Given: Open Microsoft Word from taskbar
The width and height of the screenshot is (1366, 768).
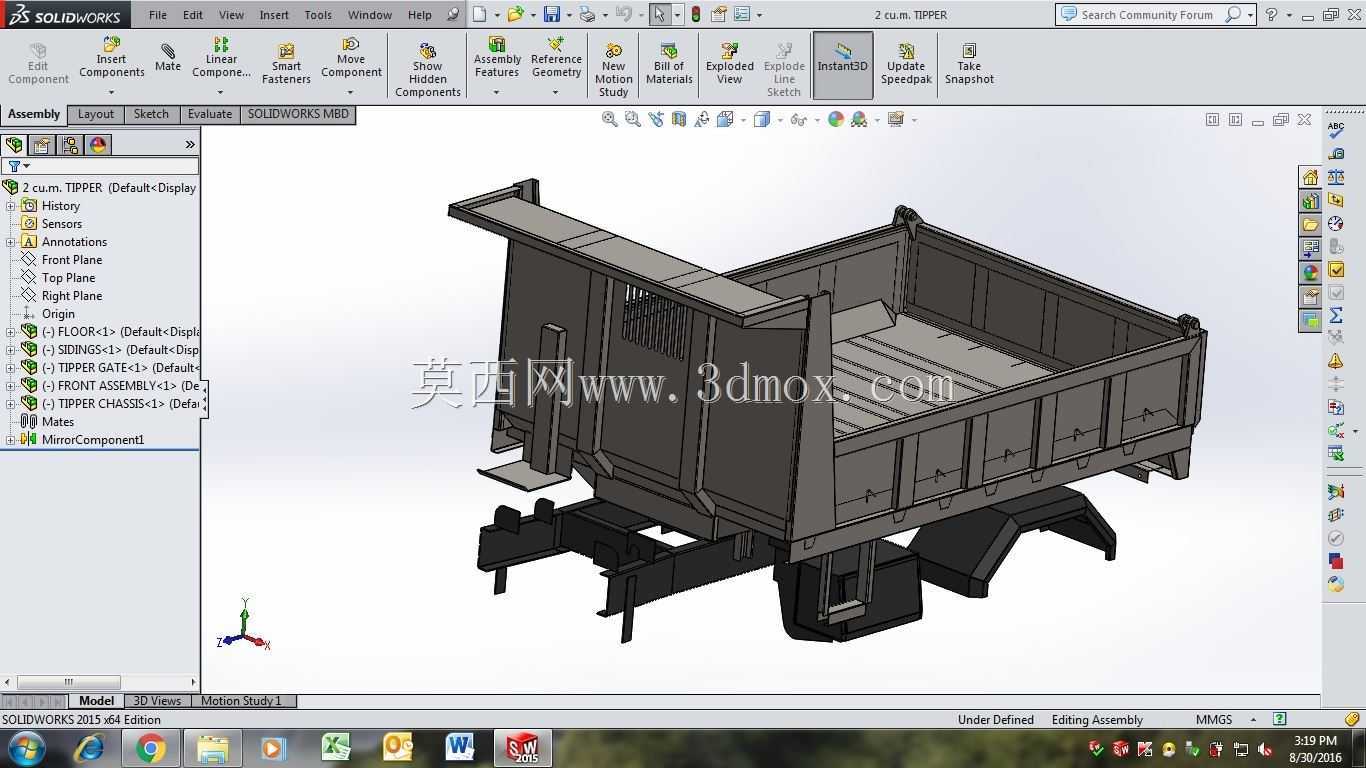Looking at the screenshot, I should pos(459,748).
